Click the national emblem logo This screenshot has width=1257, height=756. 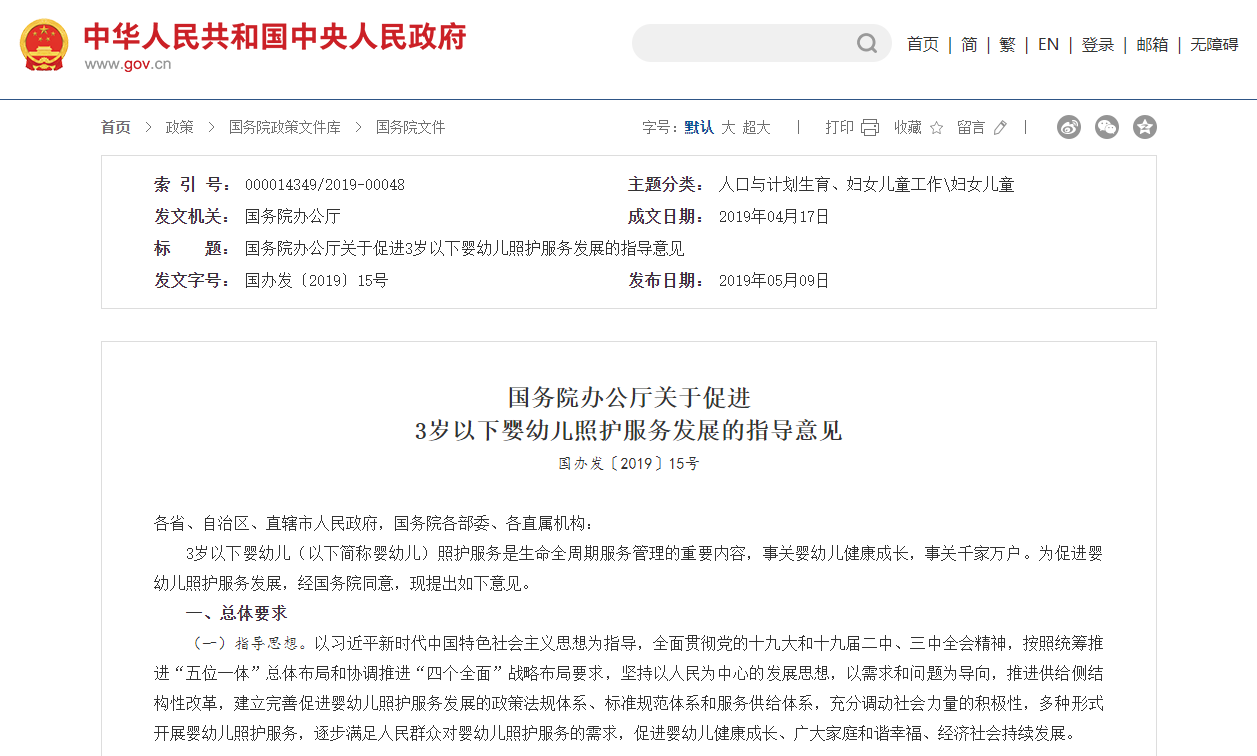point(45,45)
